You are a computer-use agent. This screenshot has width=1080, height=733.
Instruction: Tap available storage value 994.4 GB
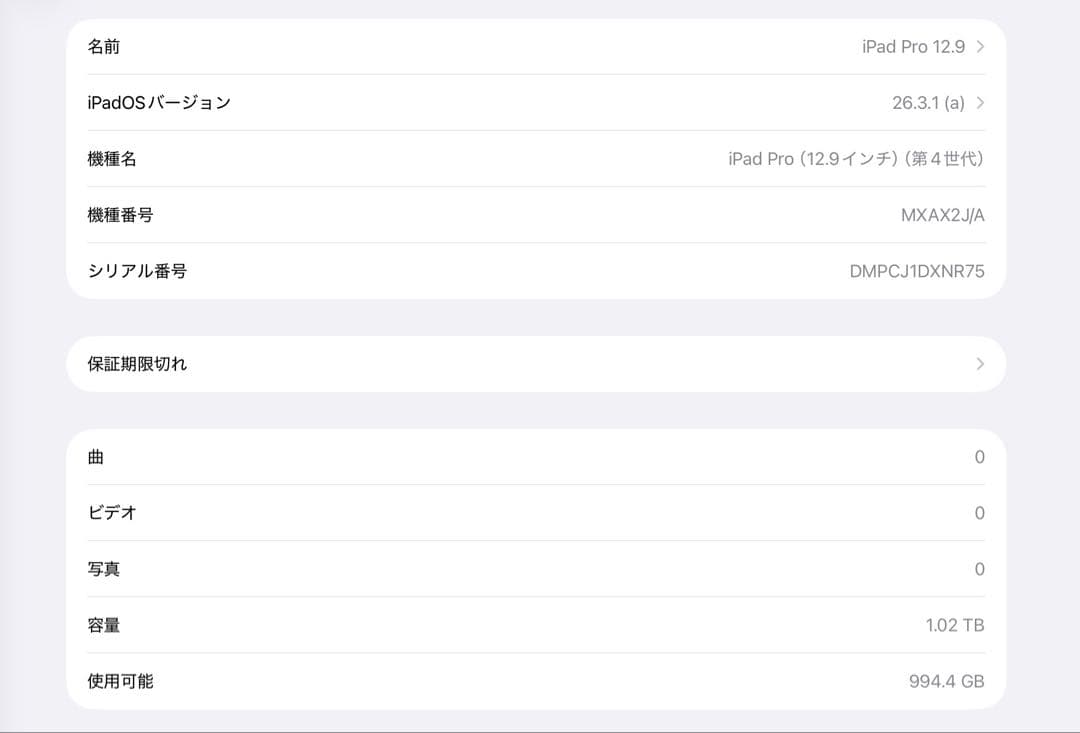946,681
